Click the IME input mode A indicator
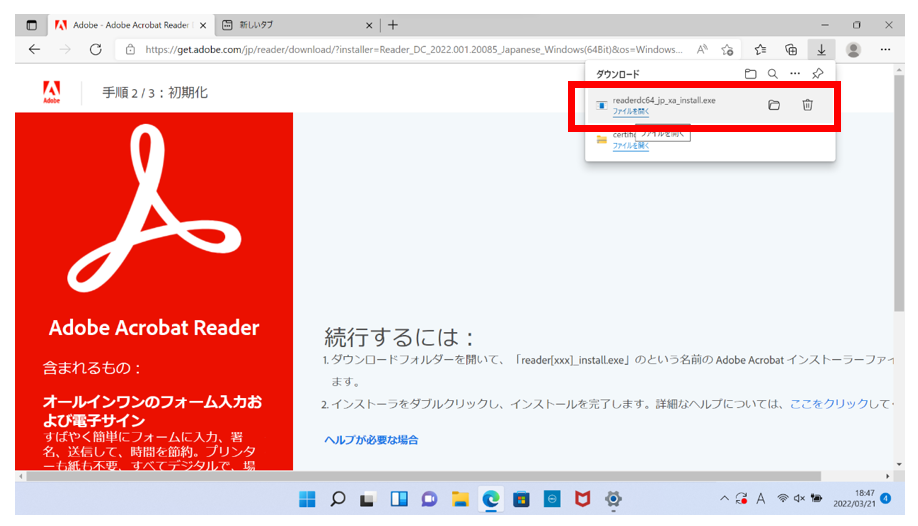The image size is (918, 526). [761, 498]
